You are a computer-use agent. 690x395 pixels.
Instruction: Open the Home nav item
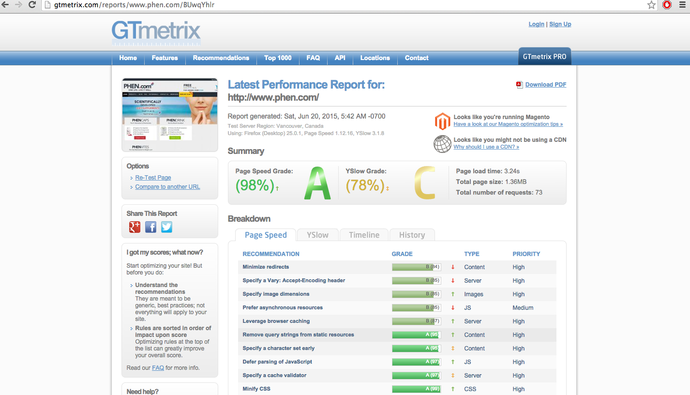128,58
